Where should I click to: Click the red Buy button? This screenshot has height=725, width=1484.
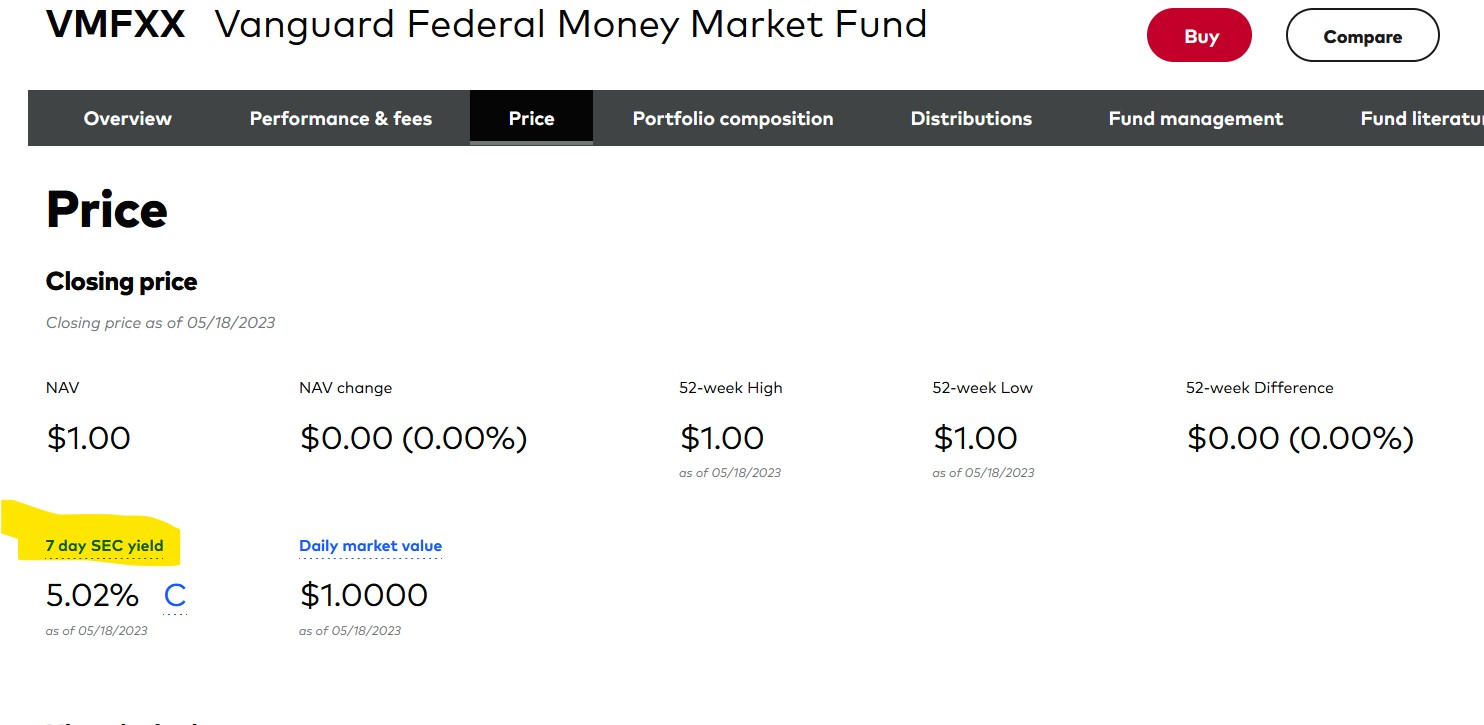click(1199, 37)
